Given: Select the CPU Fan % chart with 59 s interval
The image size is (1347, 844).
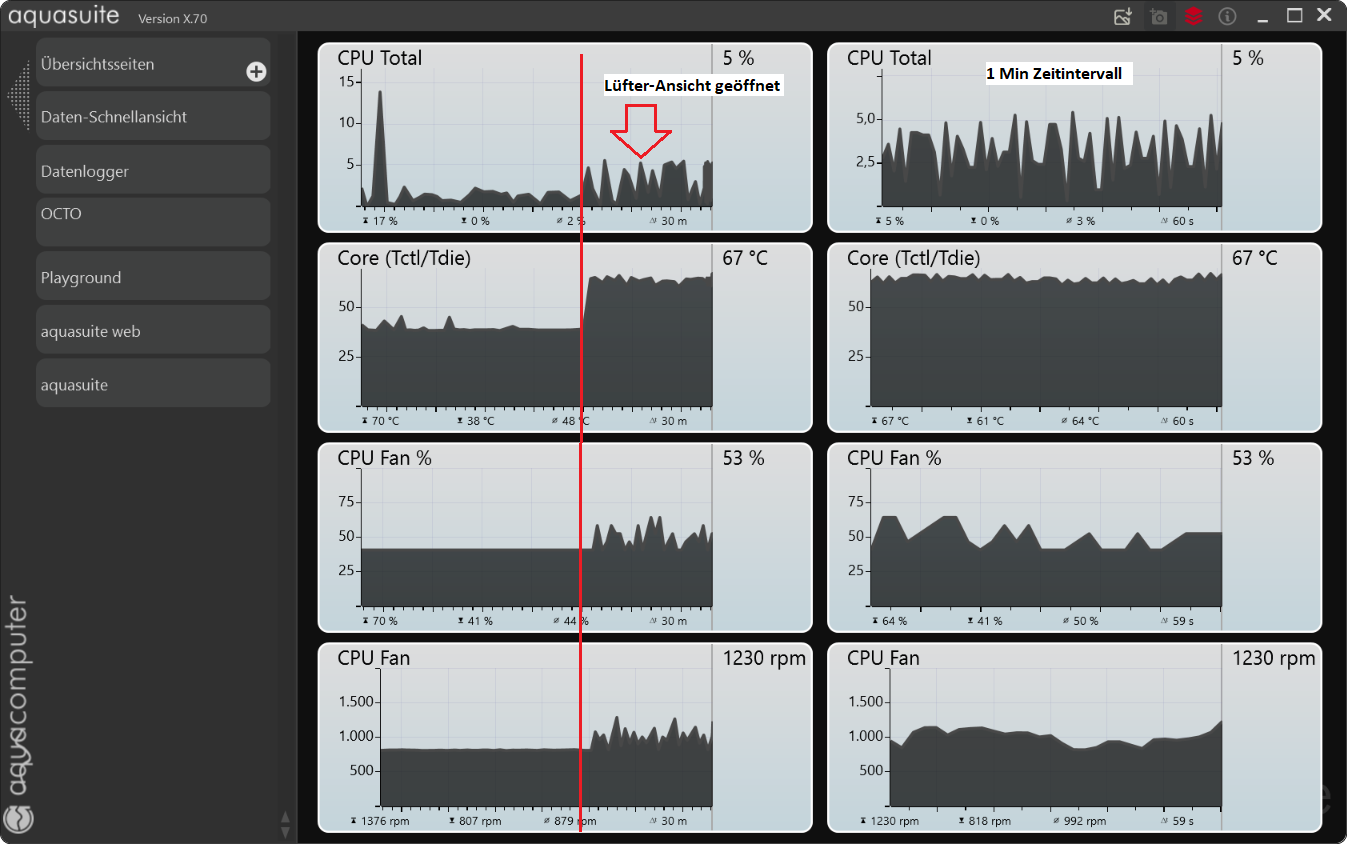Looking at the screenshot, I should point(1075,538).
